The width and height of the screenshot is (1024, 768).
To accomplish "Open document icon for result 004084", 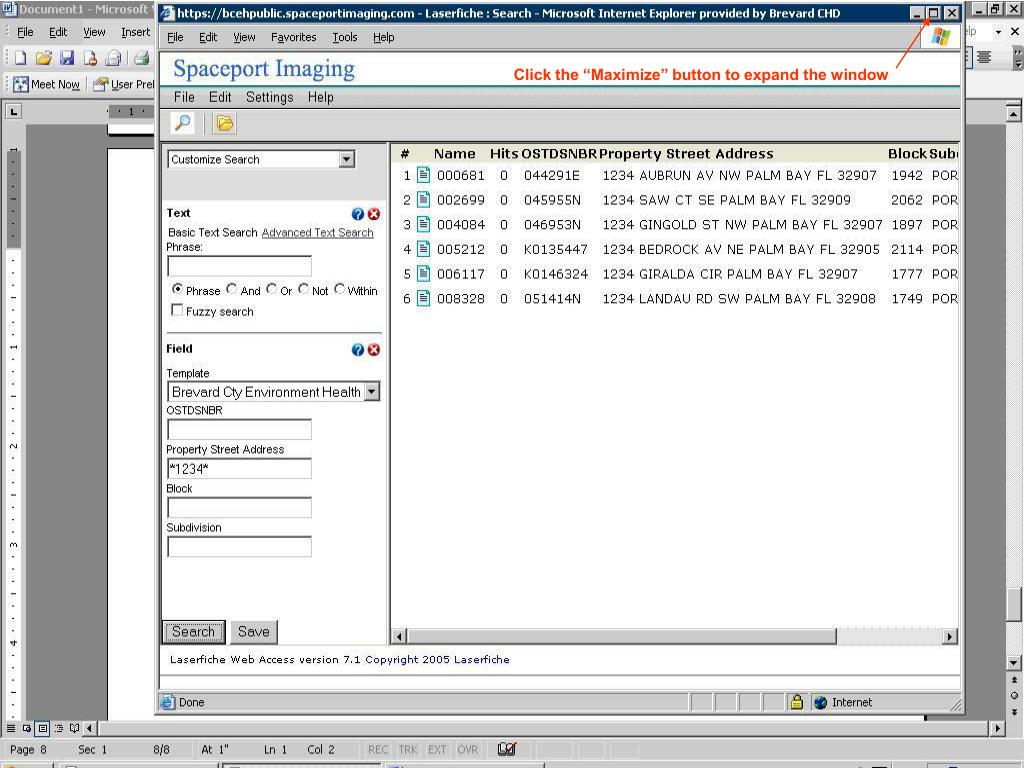I will point(423,224).
